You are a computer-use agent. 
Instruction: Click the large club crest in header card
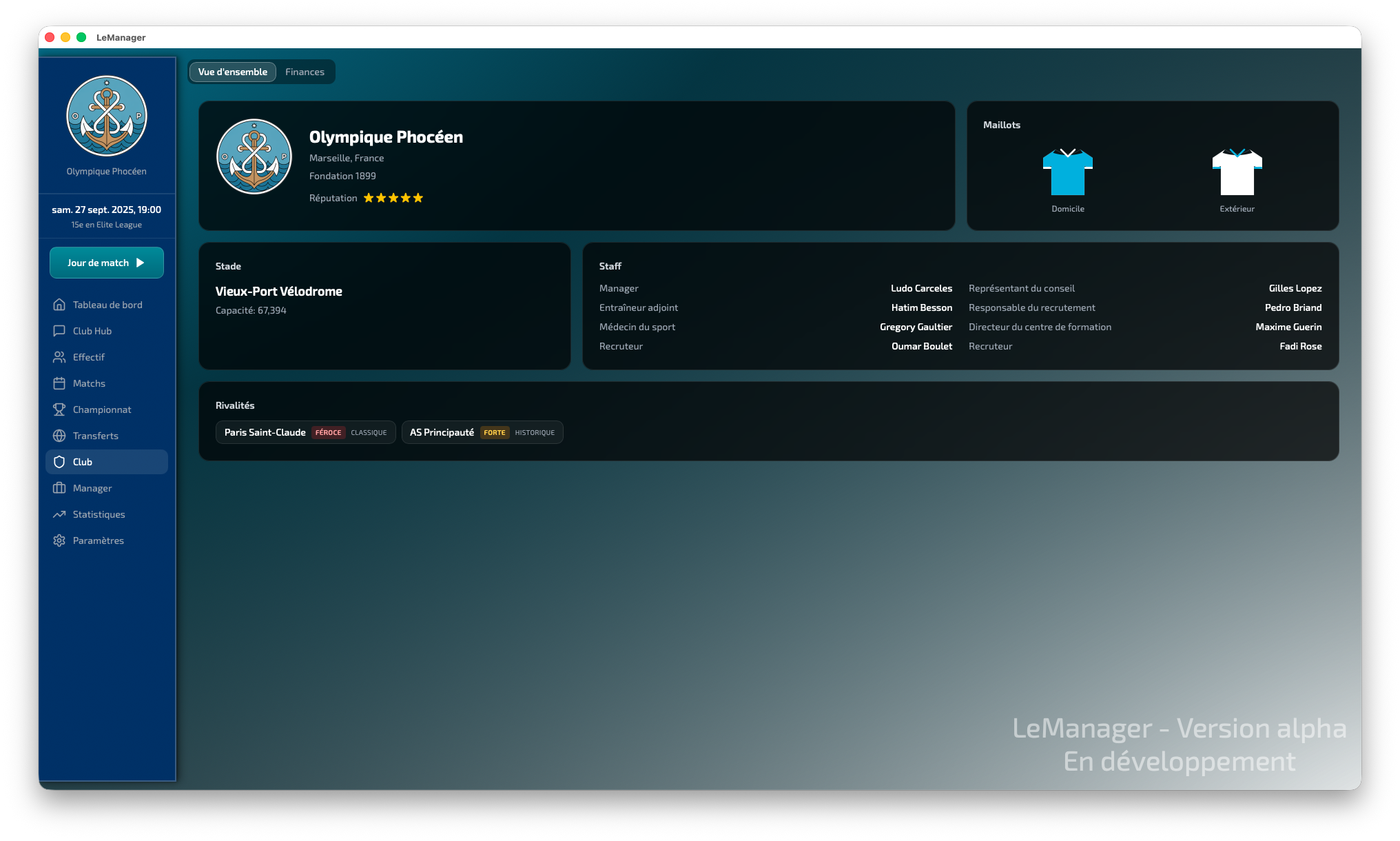254,156
